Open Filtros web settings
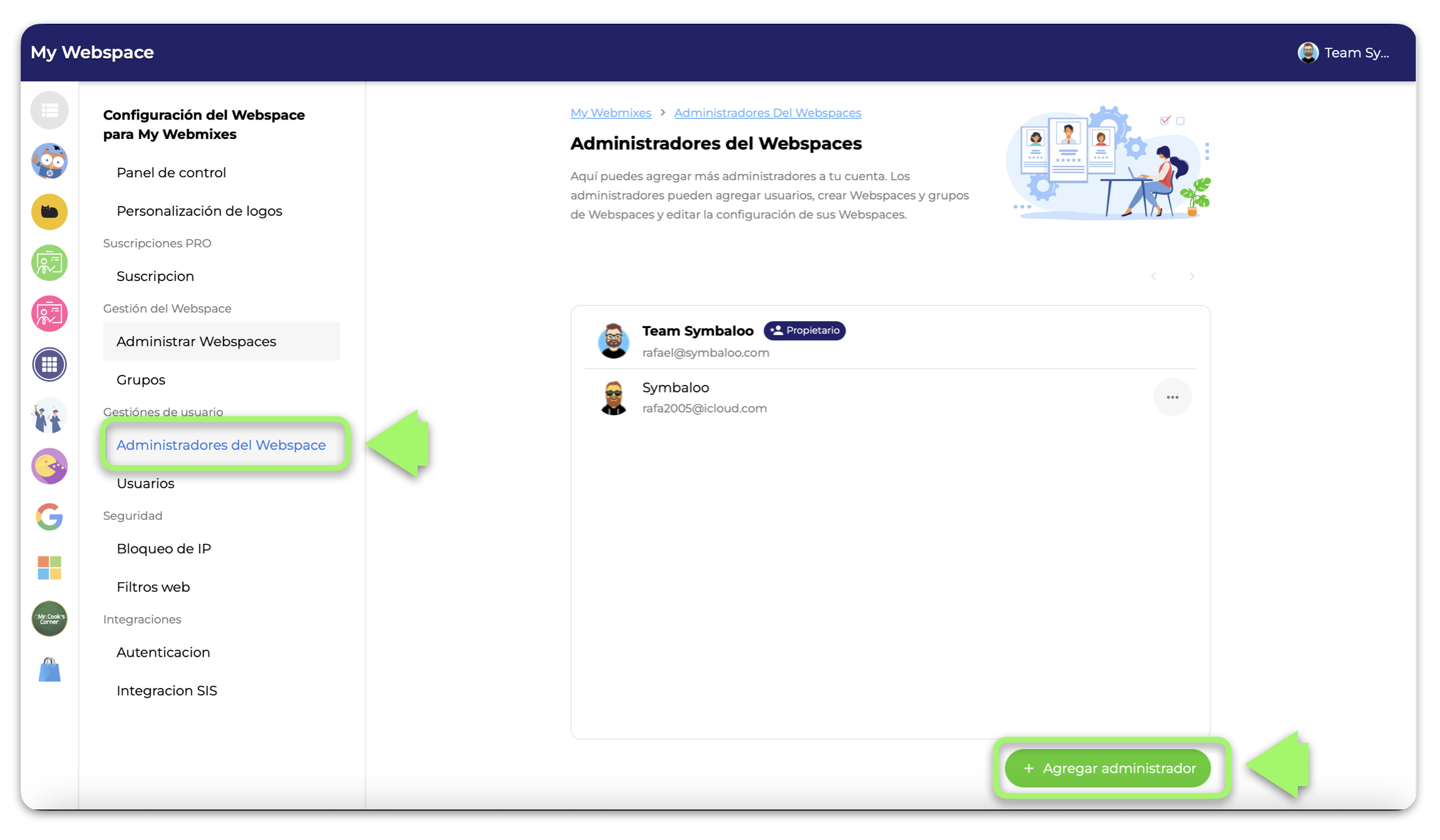Viewport: 1440px width, 840px height. pos(153,587)
